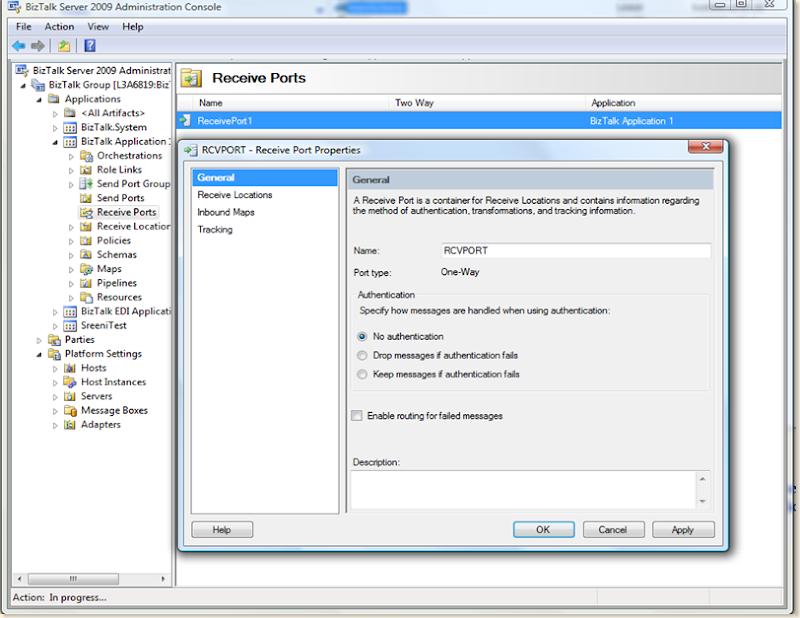The image size is (800, 618).
Task: Click the dialog Help button
Action: pos(222,530)
